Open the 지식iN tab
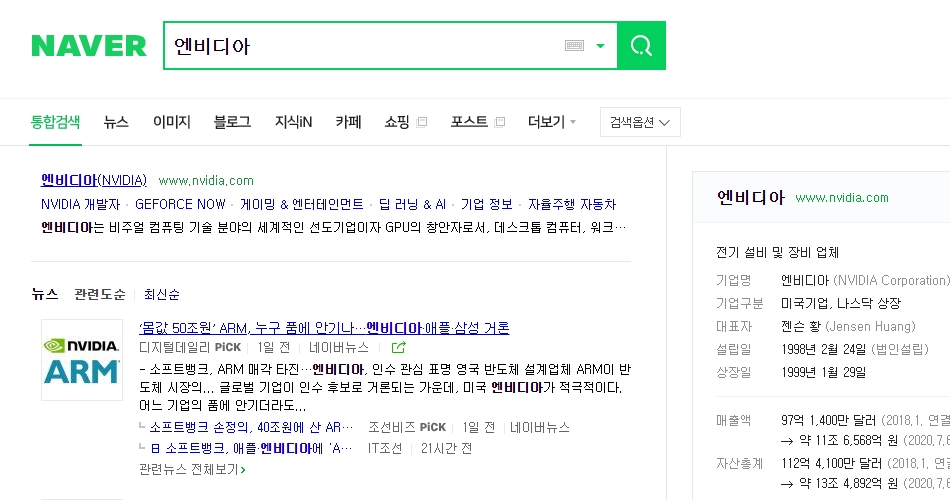The image size is (950, 500). click(293, 122)
